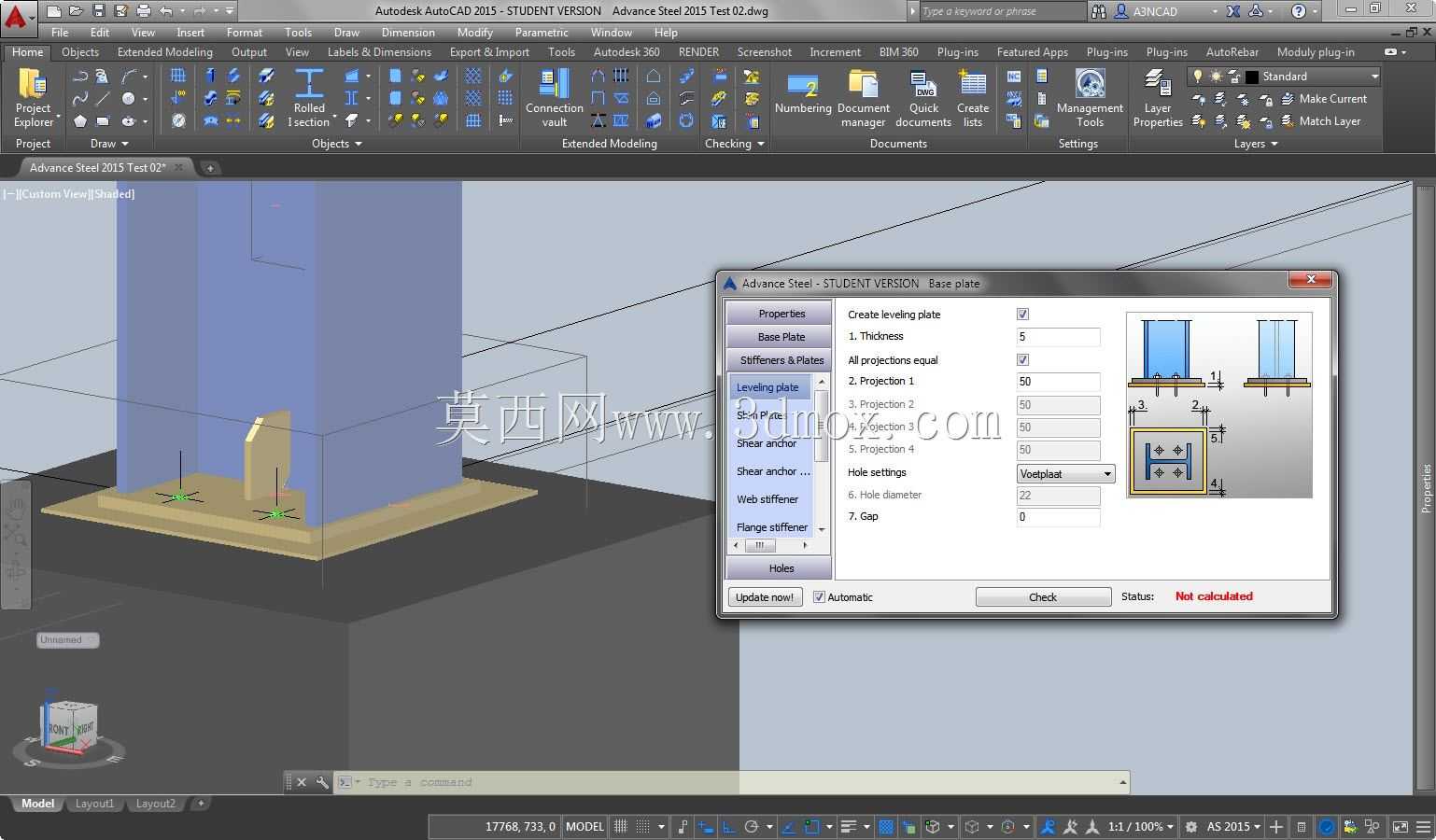The image size is (1436, 840).
Task: Select Web stiffener in the list
Action: tap(769, 499)
